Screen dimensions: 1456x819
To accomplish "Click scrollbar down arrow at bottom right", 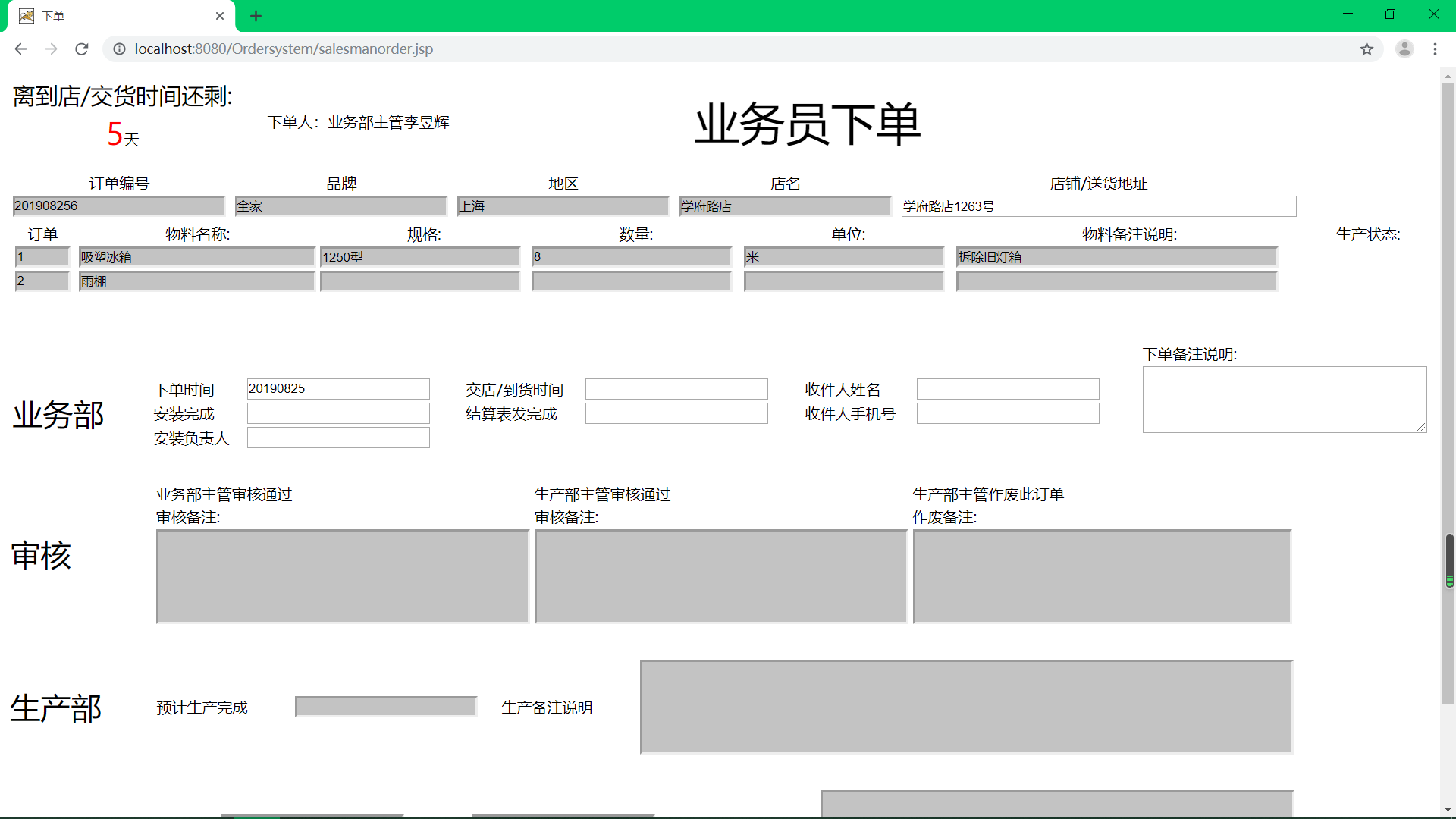I will click(1448, 810).
